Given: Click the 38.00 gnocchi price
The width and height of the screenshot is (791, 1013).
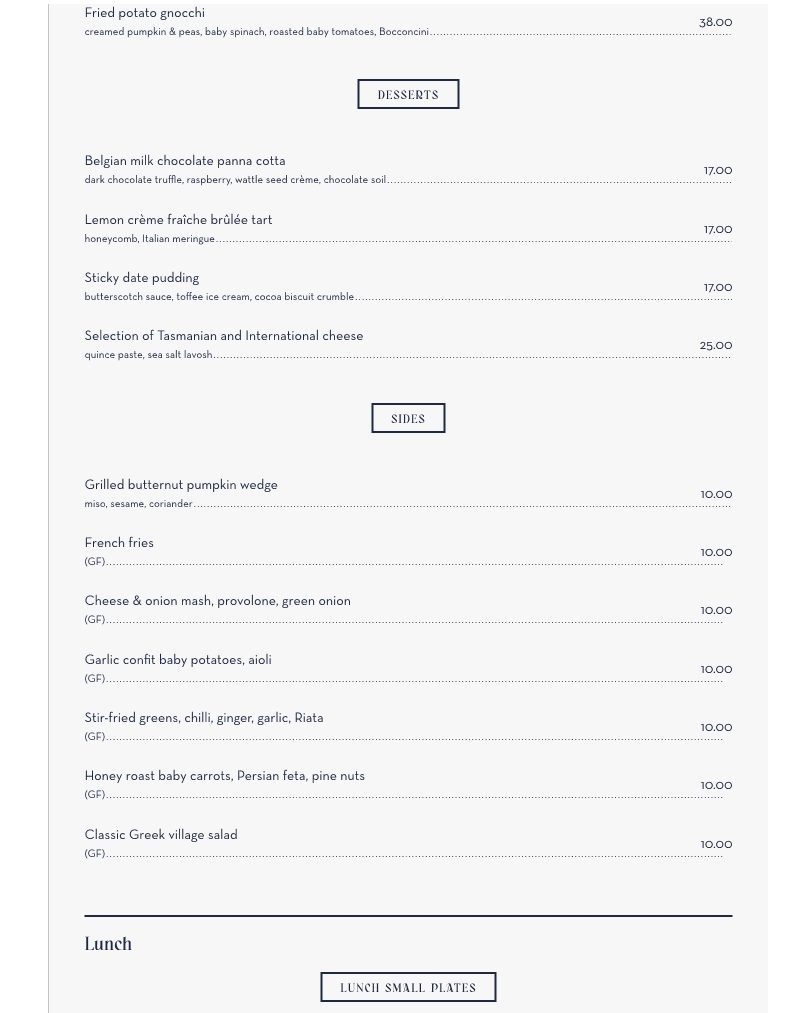Looking at the screenshot, I should point(715,22).
